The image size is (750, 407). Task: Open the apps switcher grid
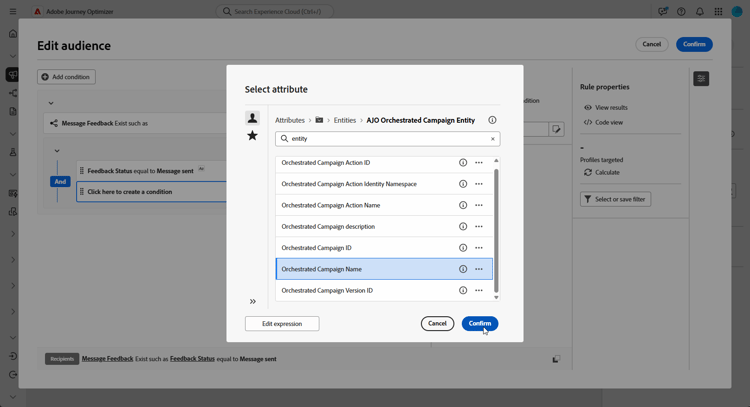click(x=718, y=11)
